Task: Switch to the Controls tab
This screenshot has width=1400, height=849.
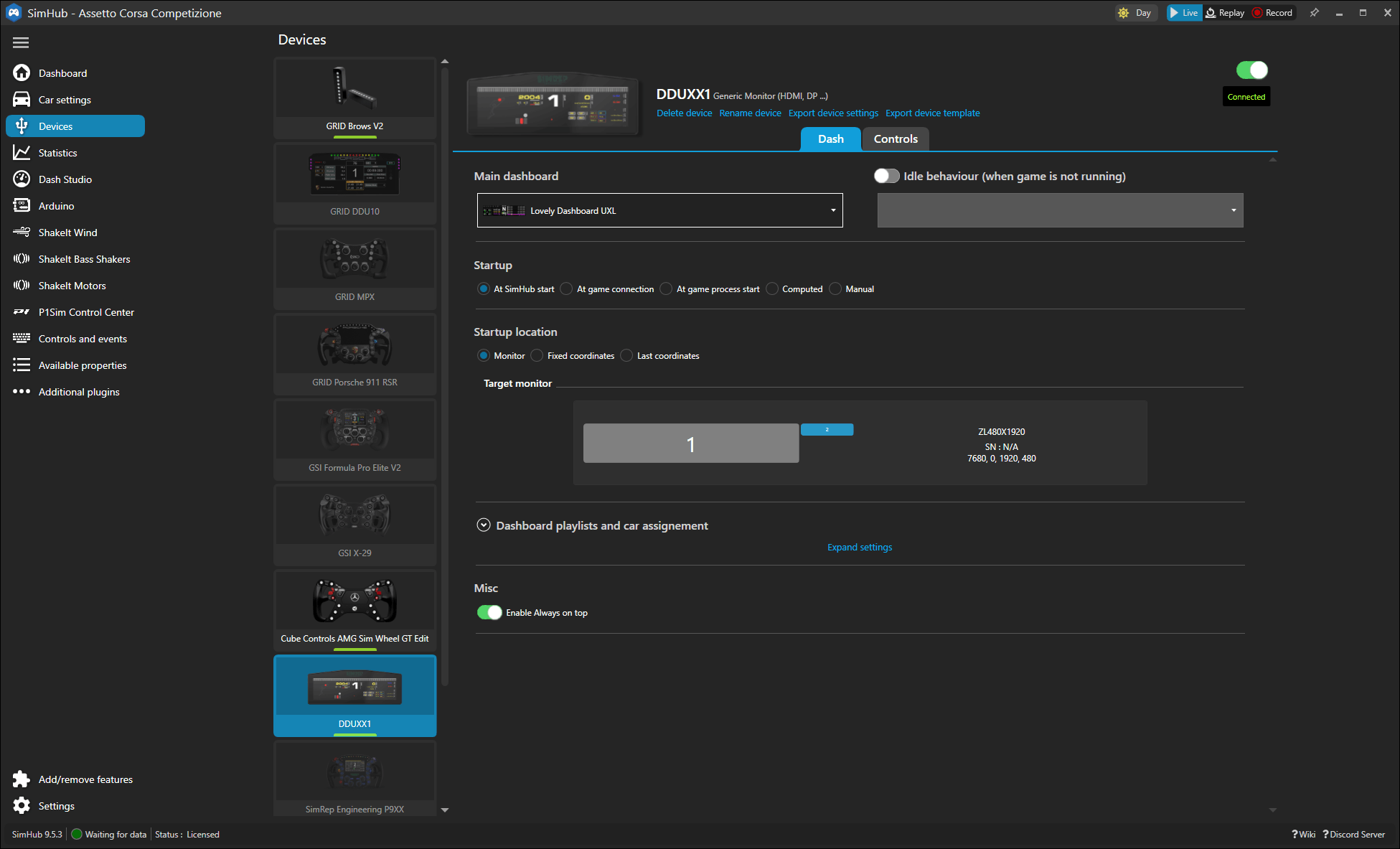Action: [895, 139]
